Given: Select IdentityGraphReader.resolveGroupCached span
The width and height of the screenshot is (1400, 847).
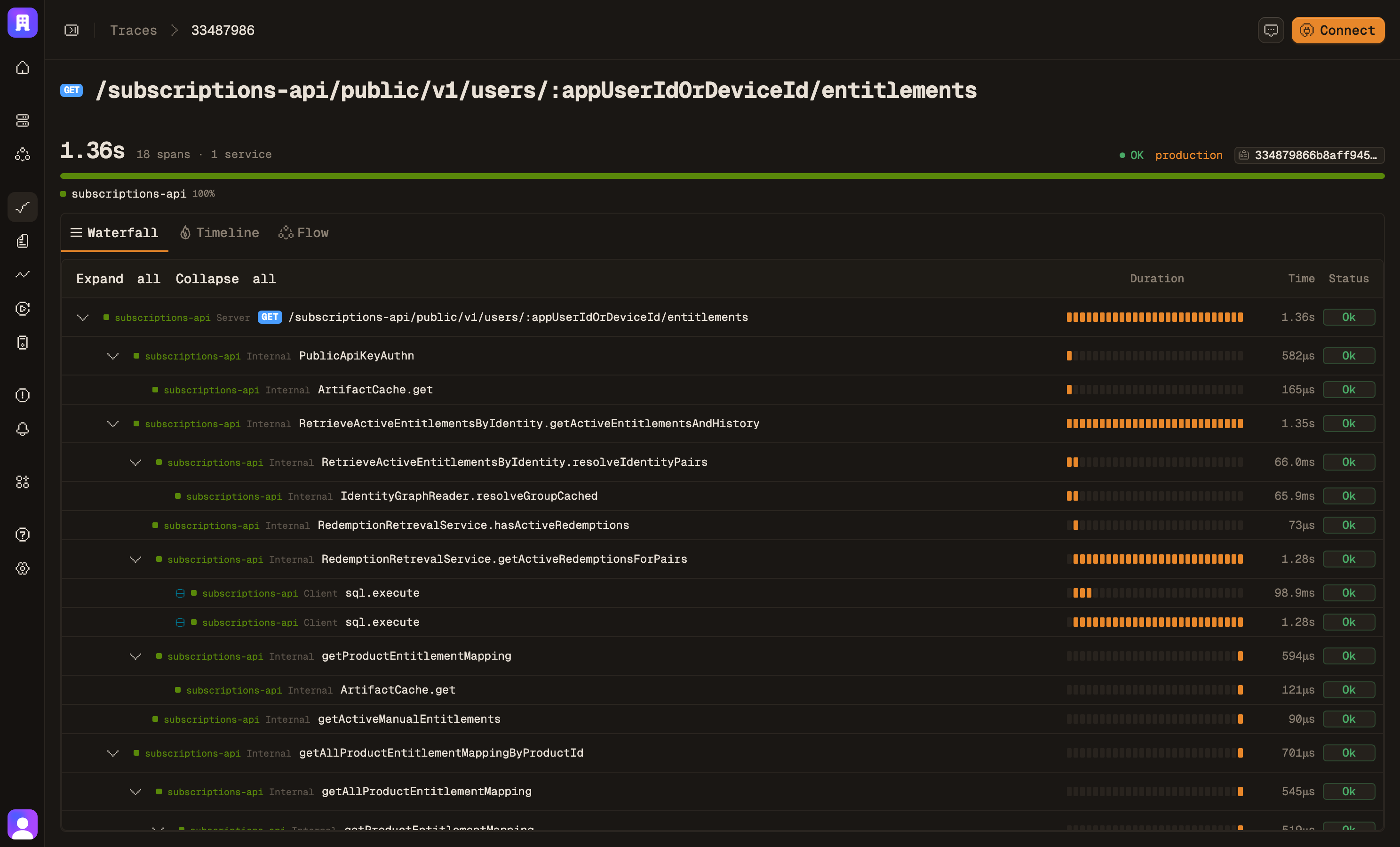Looking at the screenshot, I should (x=722, y=495).
